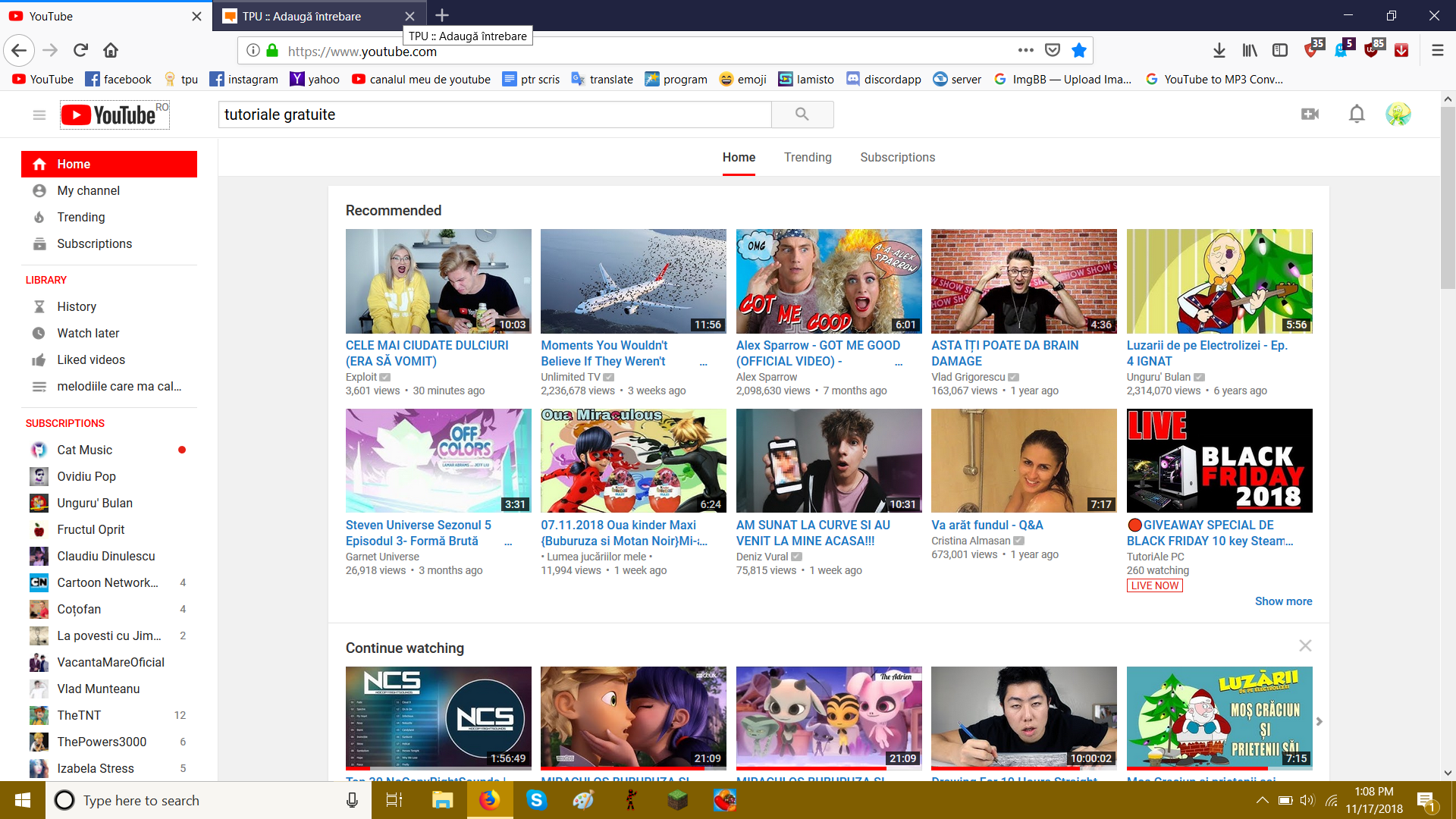1456x819 pixels.
Task: Click the page vertical scrollbar
Action: point(1448,199)
